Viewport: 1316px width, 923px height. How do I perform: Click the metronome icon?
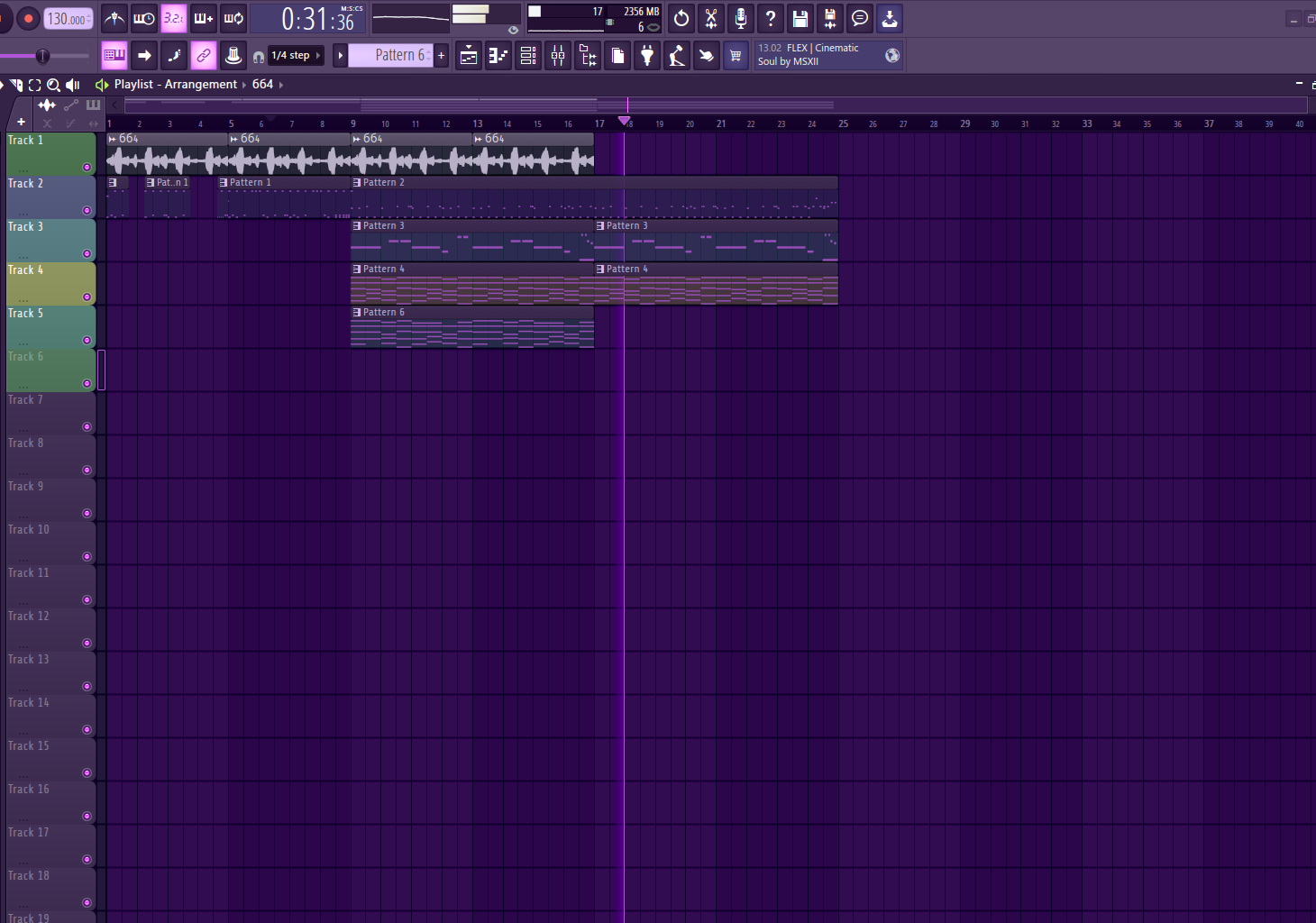(114, 18)
